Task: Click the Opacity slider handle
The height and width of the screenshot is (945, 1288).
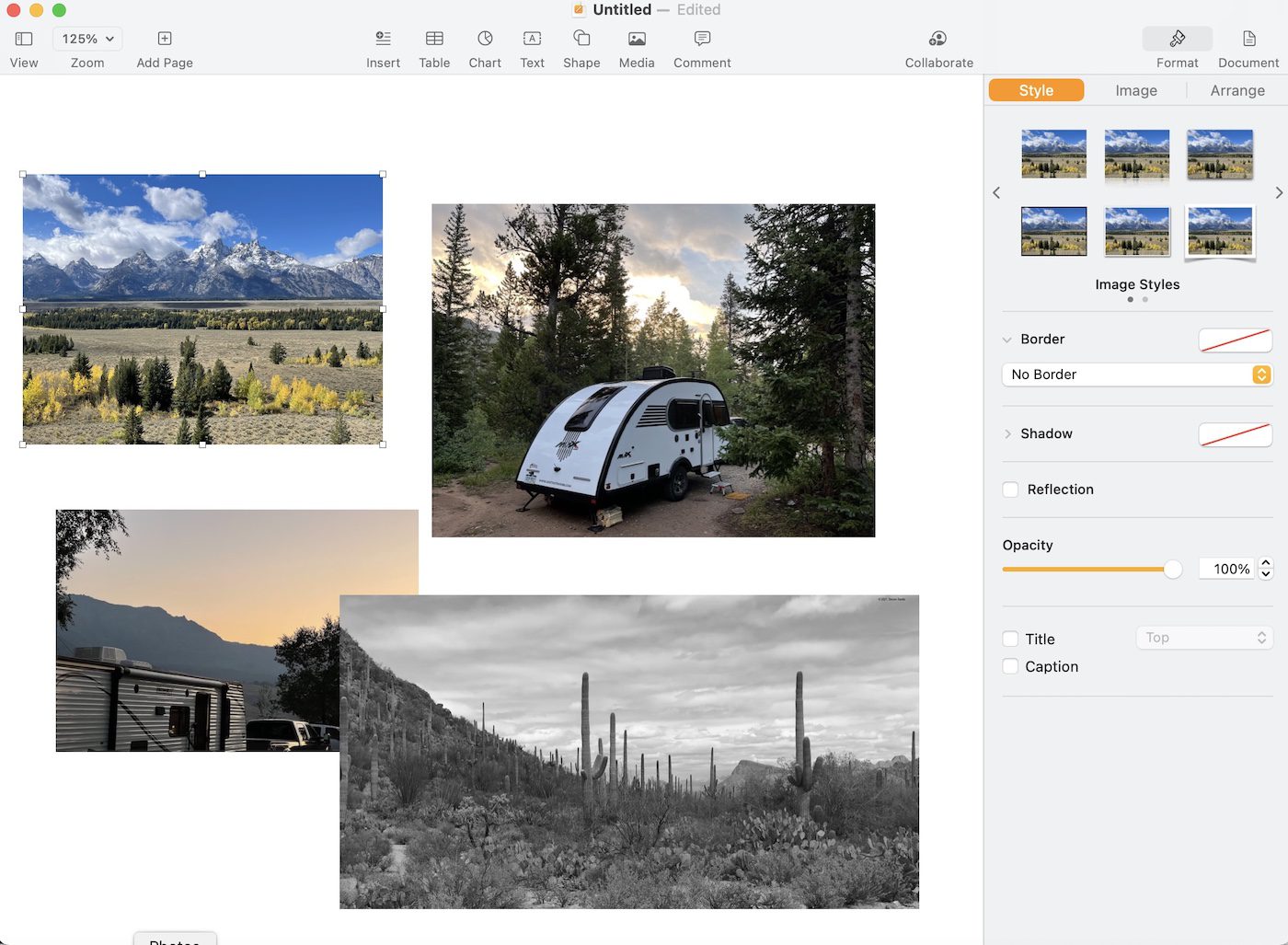Action: tap(1173, 570)
